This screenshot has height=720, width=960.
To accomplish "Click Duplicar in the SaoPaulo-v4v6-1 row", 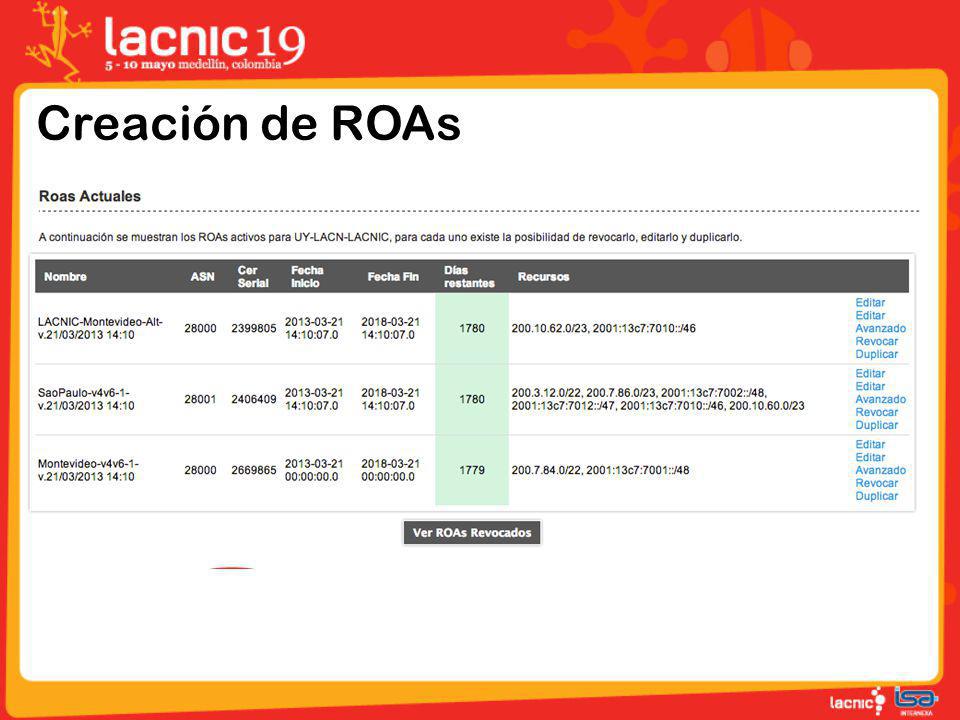I will coord(876,425).
